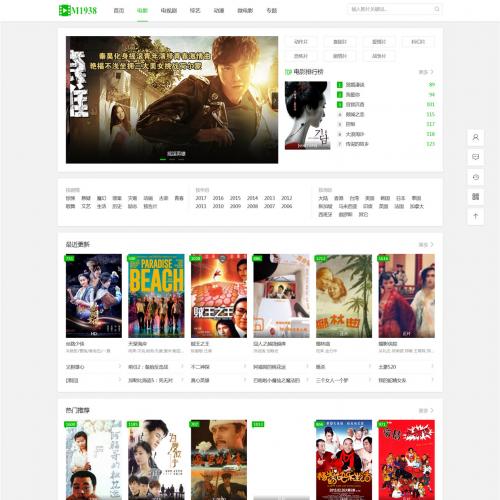Open the red cartoon crowd poster
The height and width of the screenshot is (500, 500).
406,460
